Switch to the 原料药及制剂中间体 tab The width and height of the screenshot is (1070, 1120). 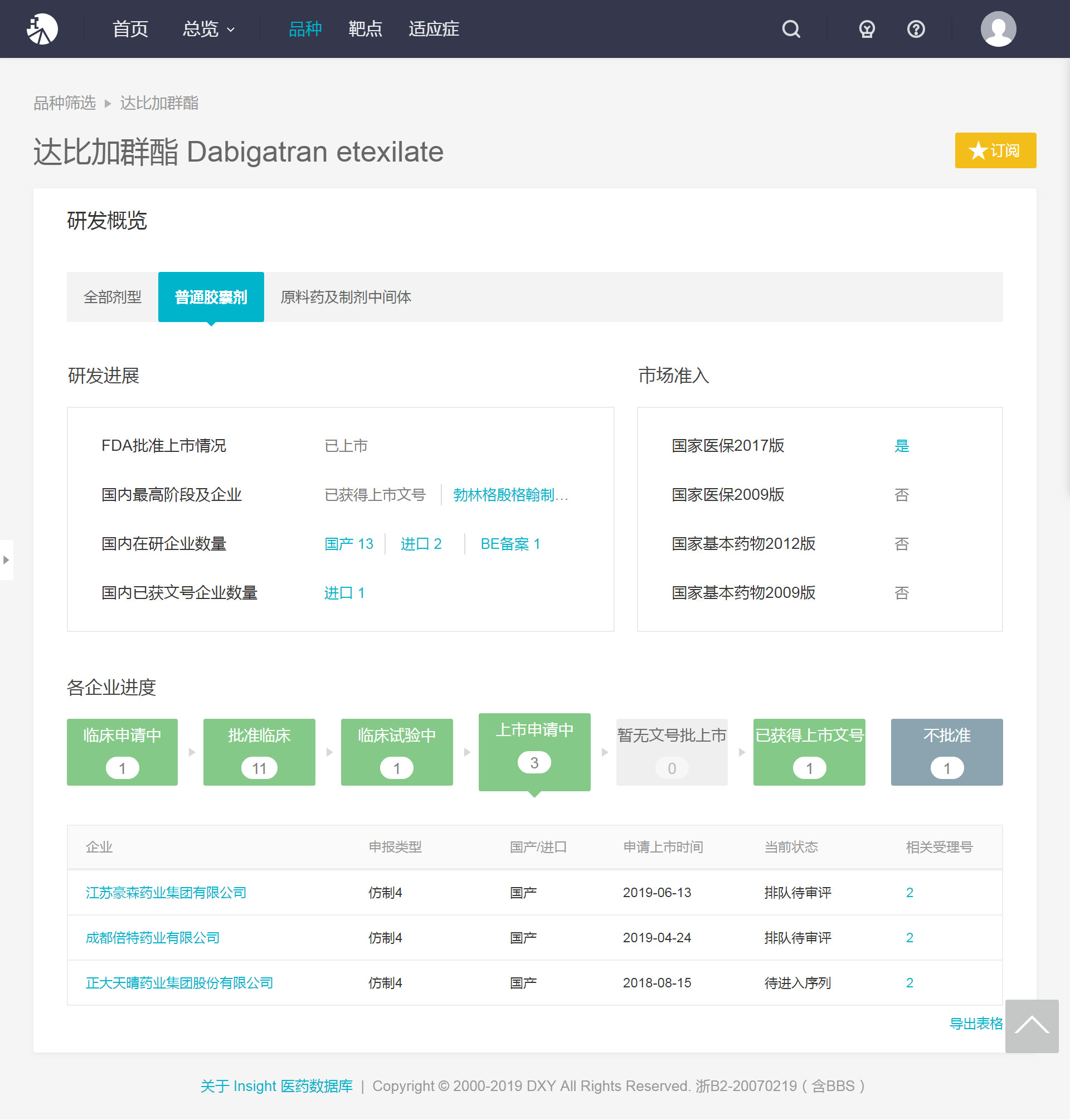click(x=347, y=296)
